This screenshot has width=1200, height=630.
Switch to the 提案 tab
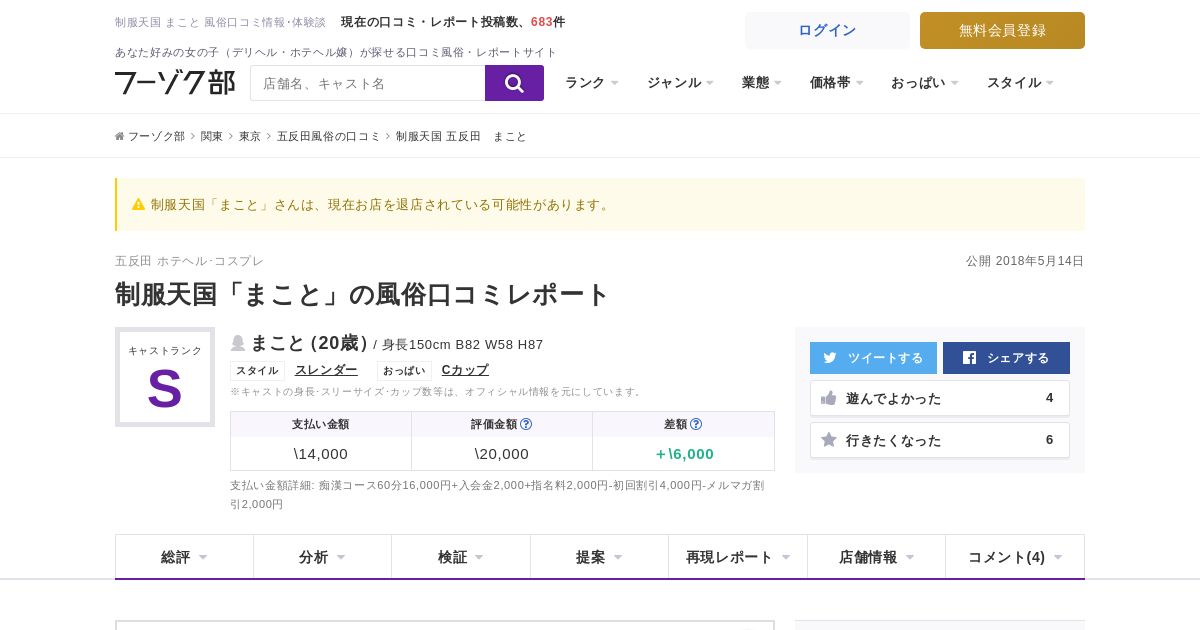pyautogui.click(x=599, y=557)
